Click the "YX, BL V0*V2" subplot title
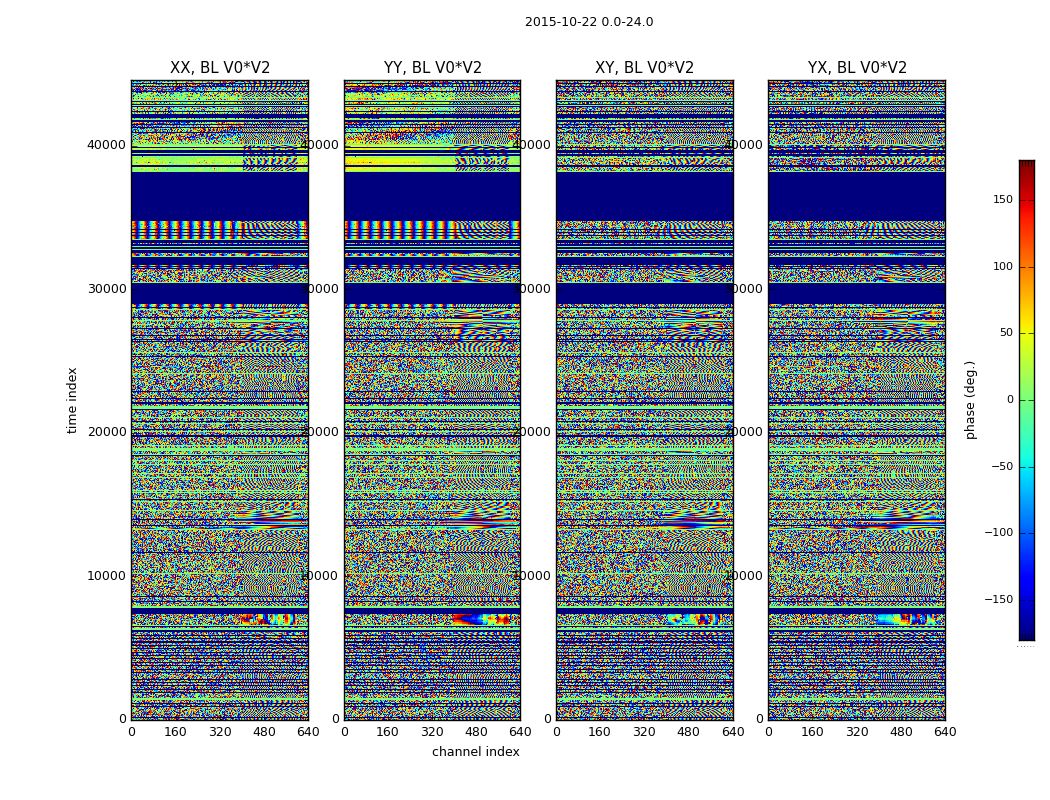The height and width of the screenshot is (800, 1050). pos(857,68)
